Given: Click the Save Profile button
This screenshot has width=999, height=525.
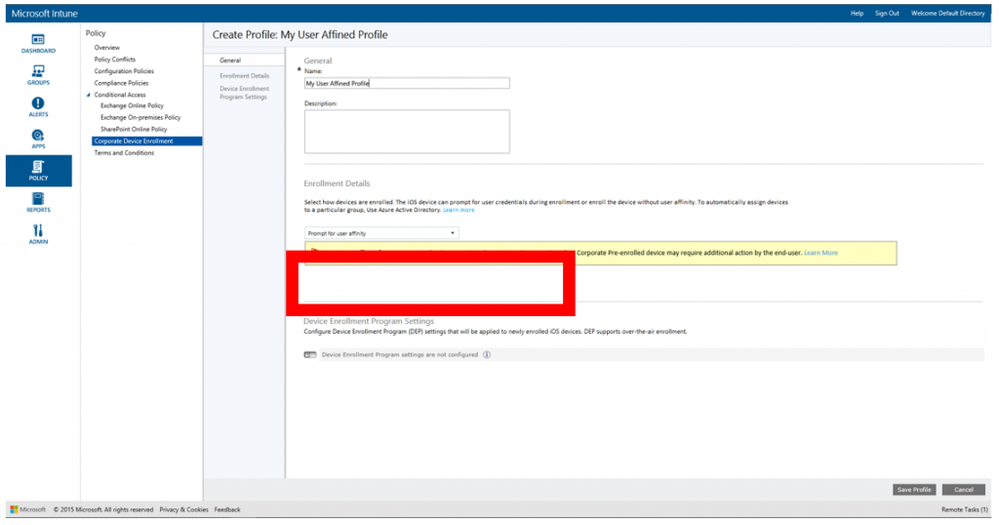Looking at the screenshot, I should (914, 489).
